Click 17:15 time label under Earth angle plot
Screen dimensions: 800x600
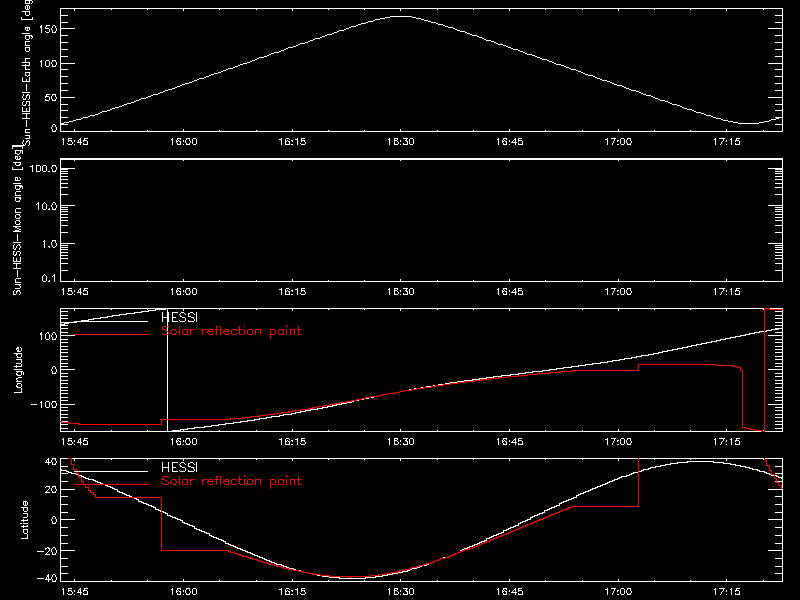tap(727, 142)
